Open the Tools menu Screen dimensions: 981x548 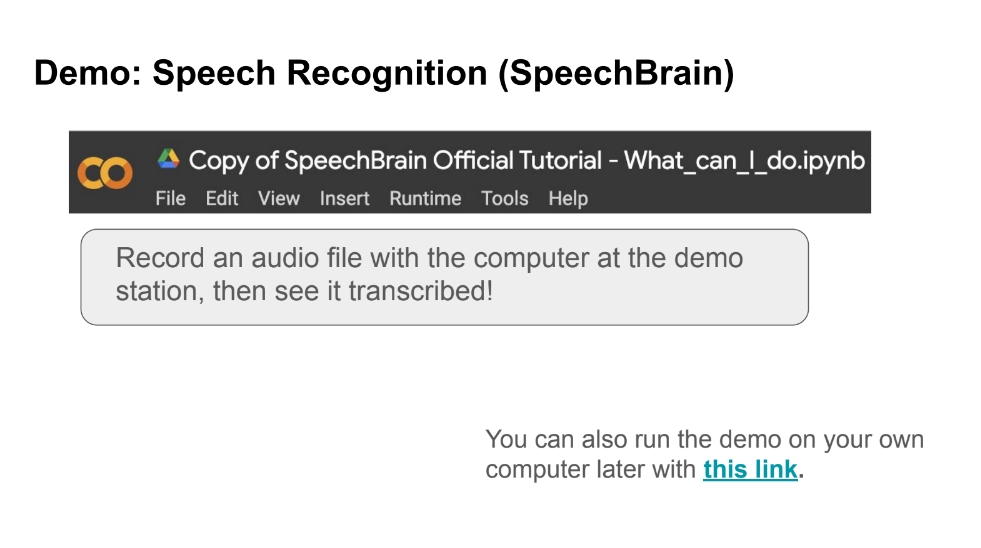pyautogui.click(x=504, y=198)
